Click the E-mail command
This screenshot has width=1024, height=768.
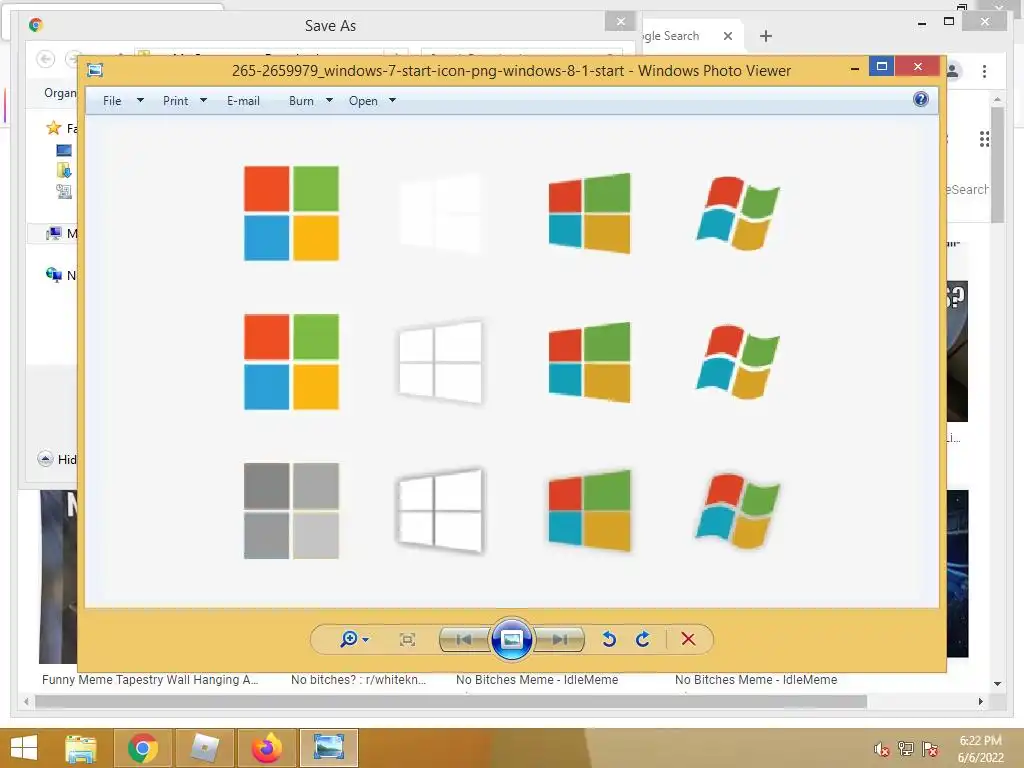click(x=244, y=101)
